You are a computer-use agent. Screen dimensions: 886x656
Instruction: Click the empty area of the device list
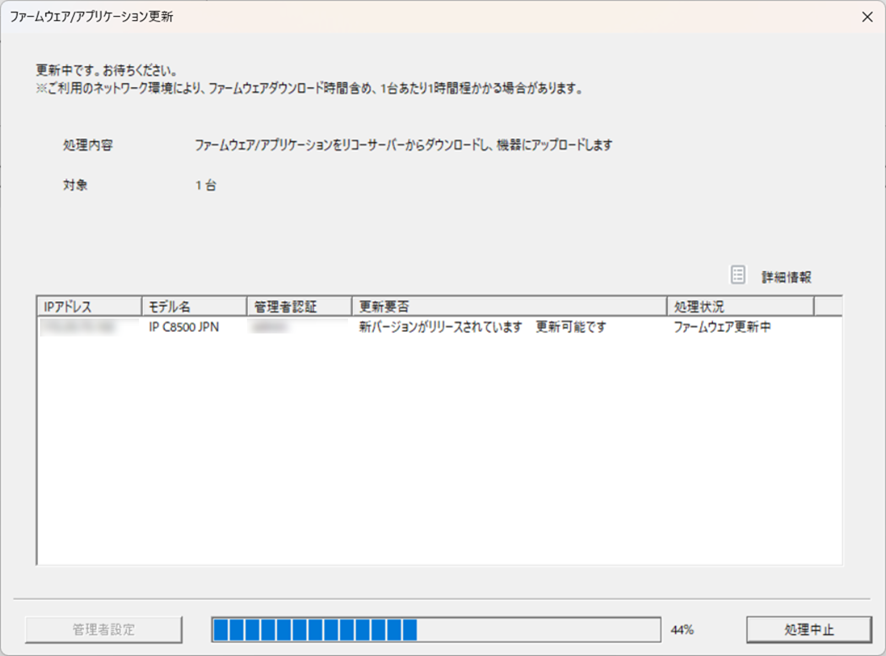pos(438,460)
